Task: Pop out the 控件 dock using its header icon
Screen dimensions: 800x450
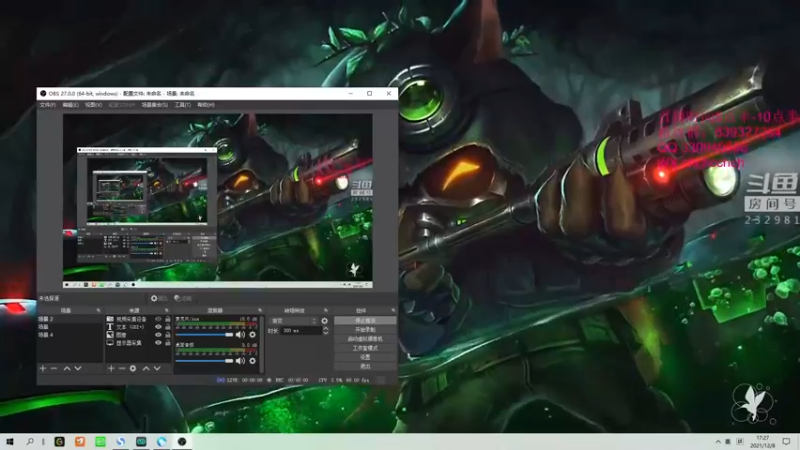Action: [393, 310]
